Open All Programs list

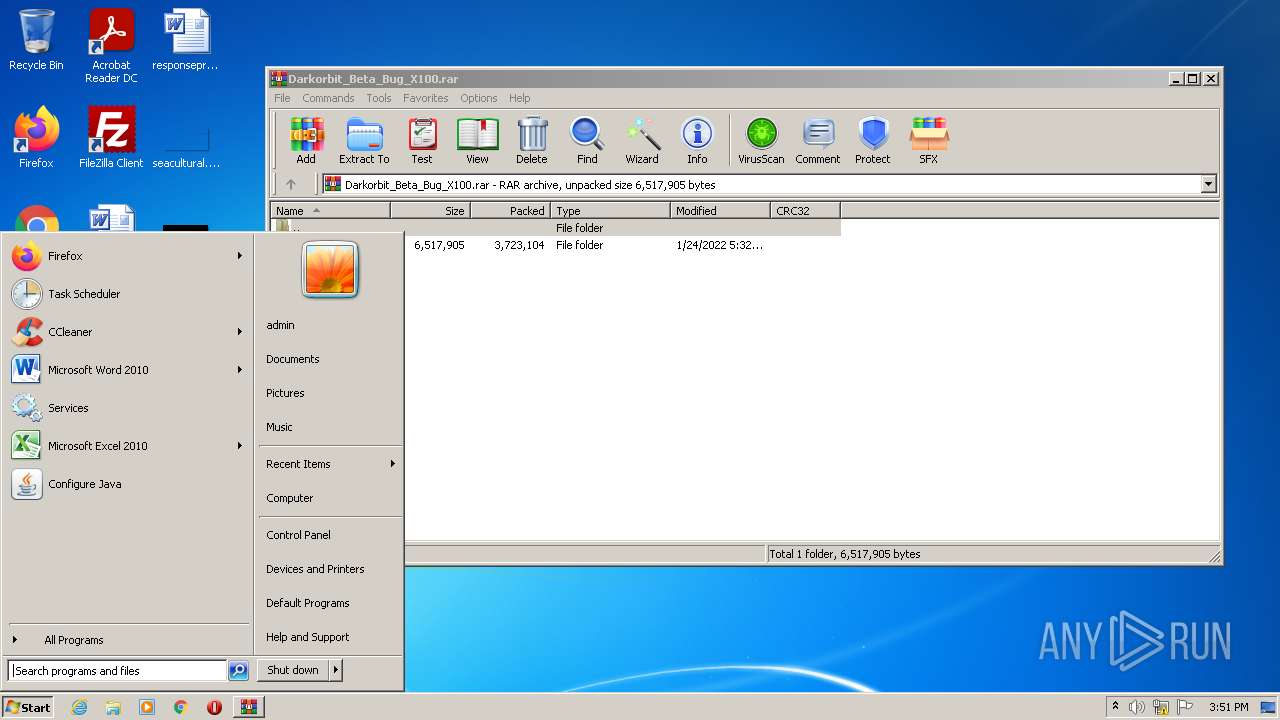[x=73, y=640]
